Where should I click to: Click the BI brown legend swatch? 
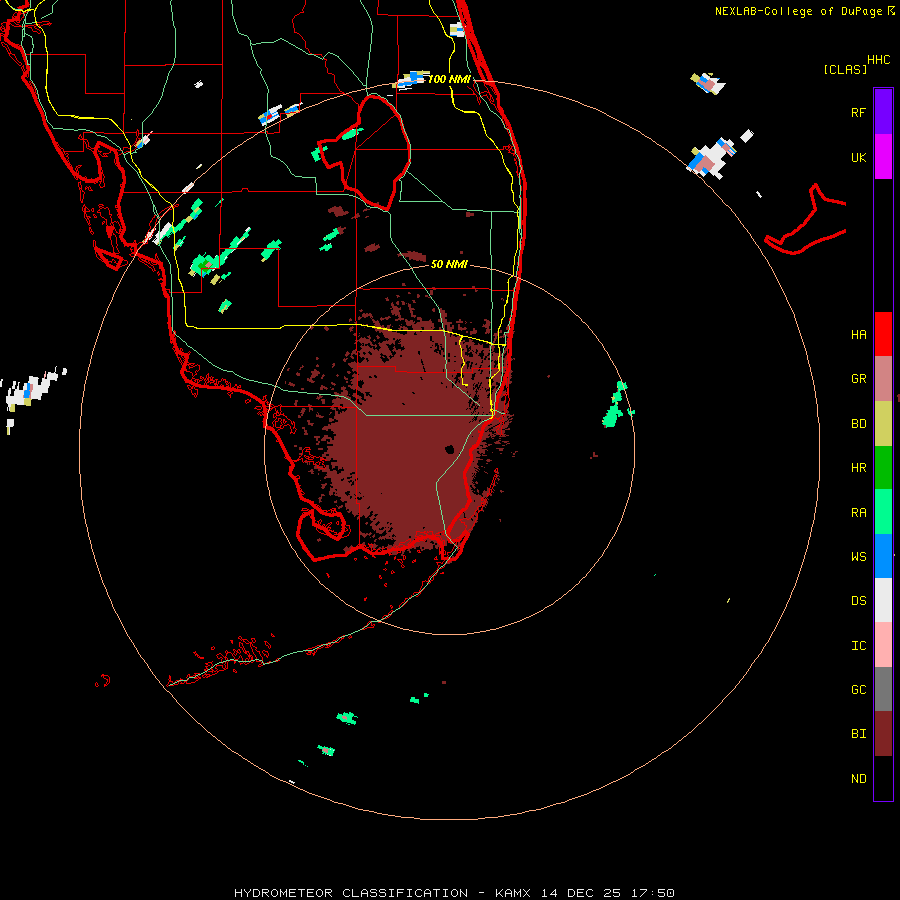883,734
